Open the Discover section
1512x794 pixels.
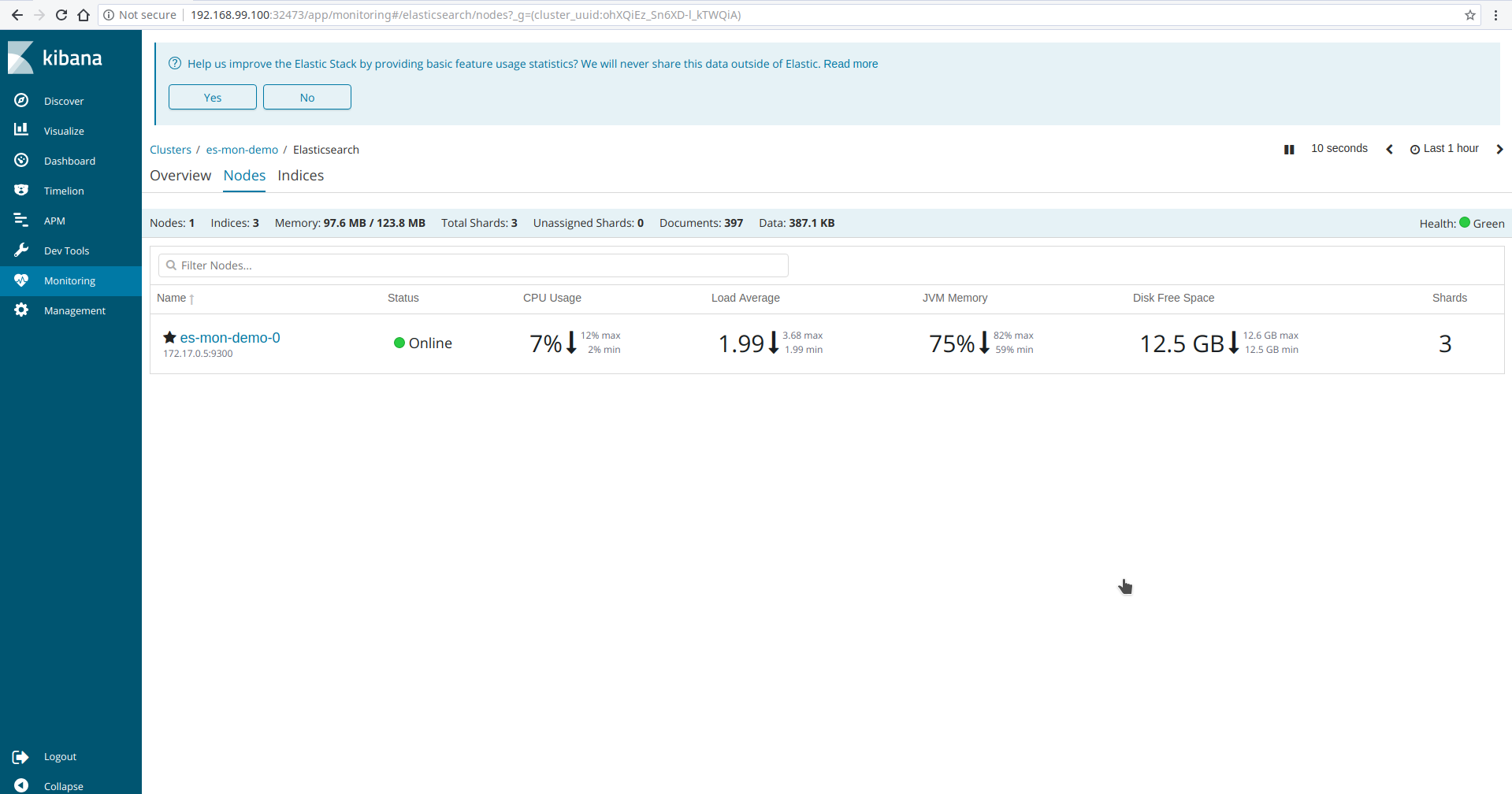click(65, 101)
